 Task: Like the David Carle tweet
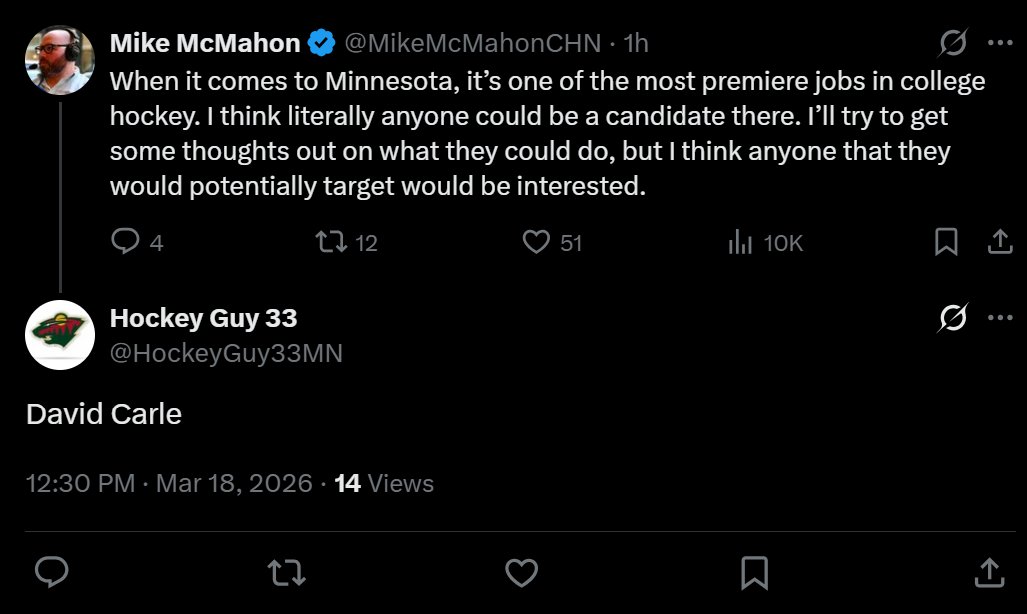click(x=521, y=571)
